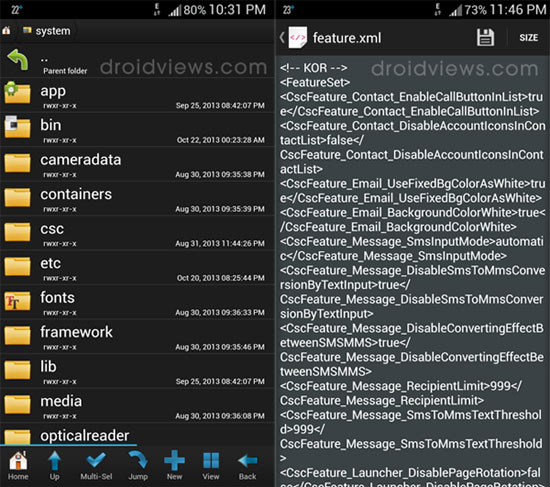Tap the right status bar battery 73% indicator

[476, 10]
